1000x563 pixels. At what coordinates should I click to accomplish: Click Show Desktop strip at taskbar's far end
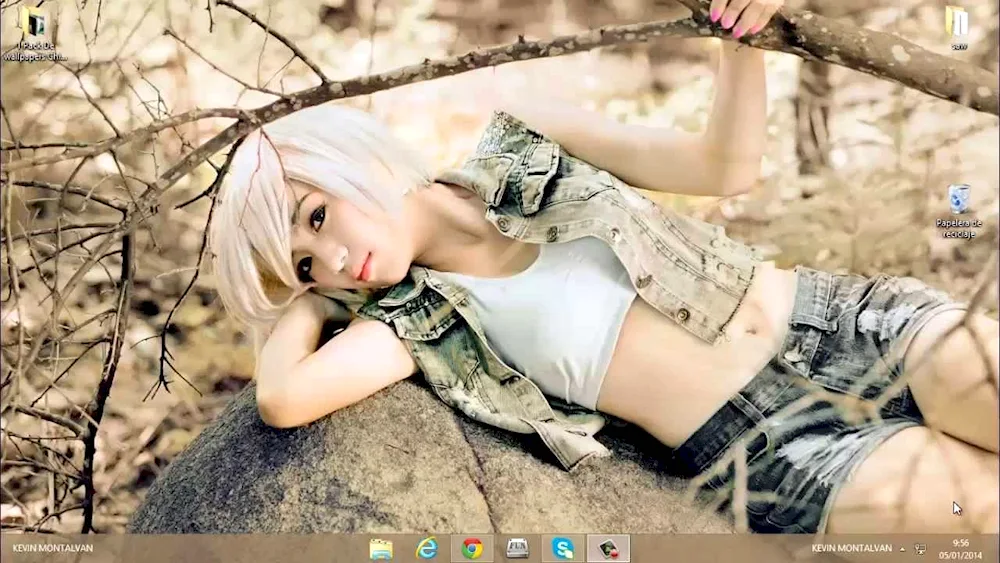point(997,549)
